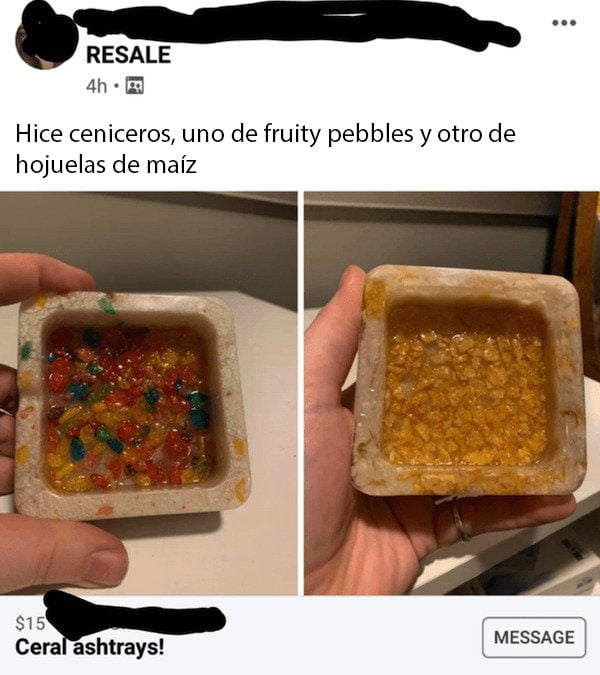Open the corn flakes ashtray photo
600x675 pixels.
(452, 393)
